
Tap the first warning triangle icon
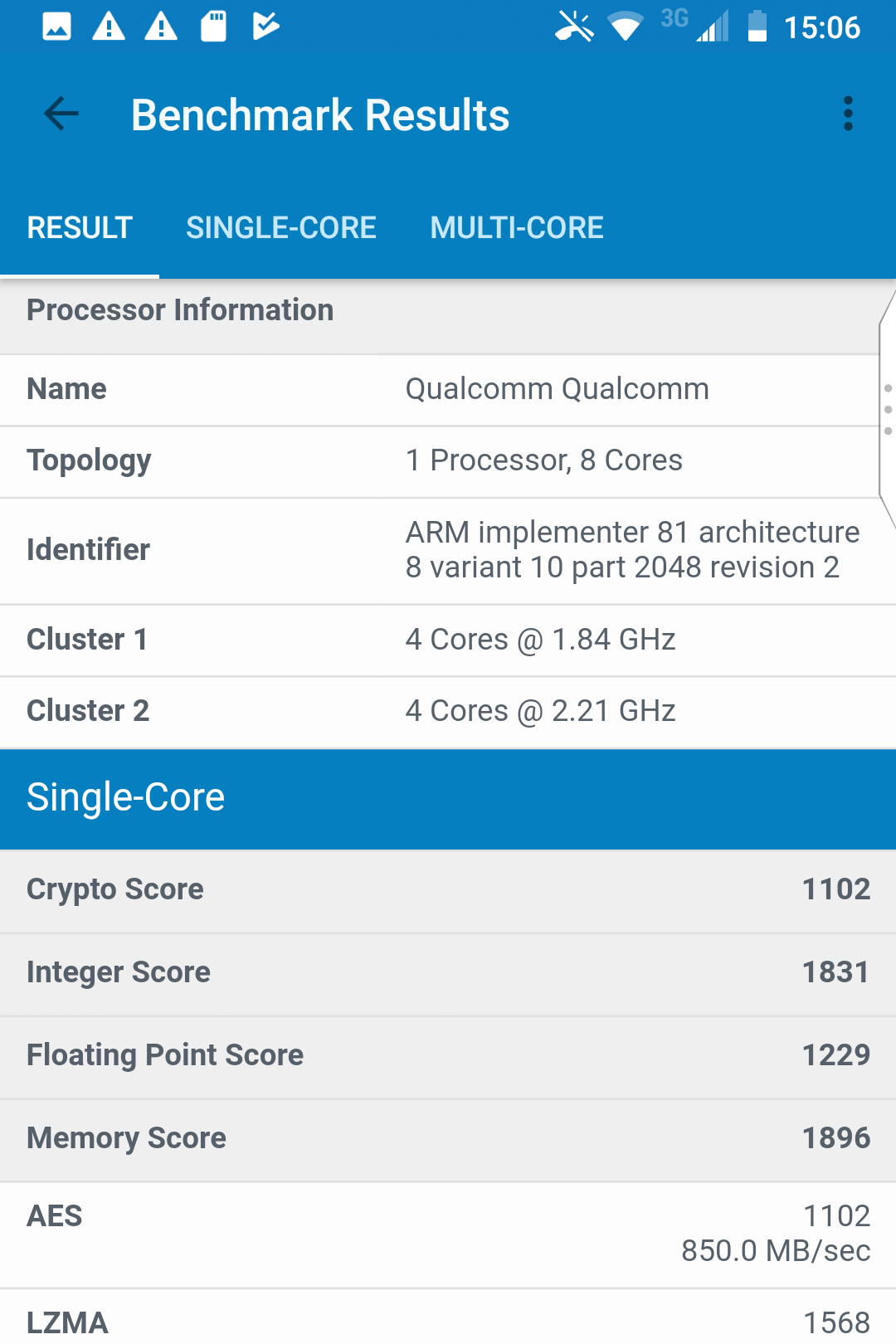click(x=109, y=27)
